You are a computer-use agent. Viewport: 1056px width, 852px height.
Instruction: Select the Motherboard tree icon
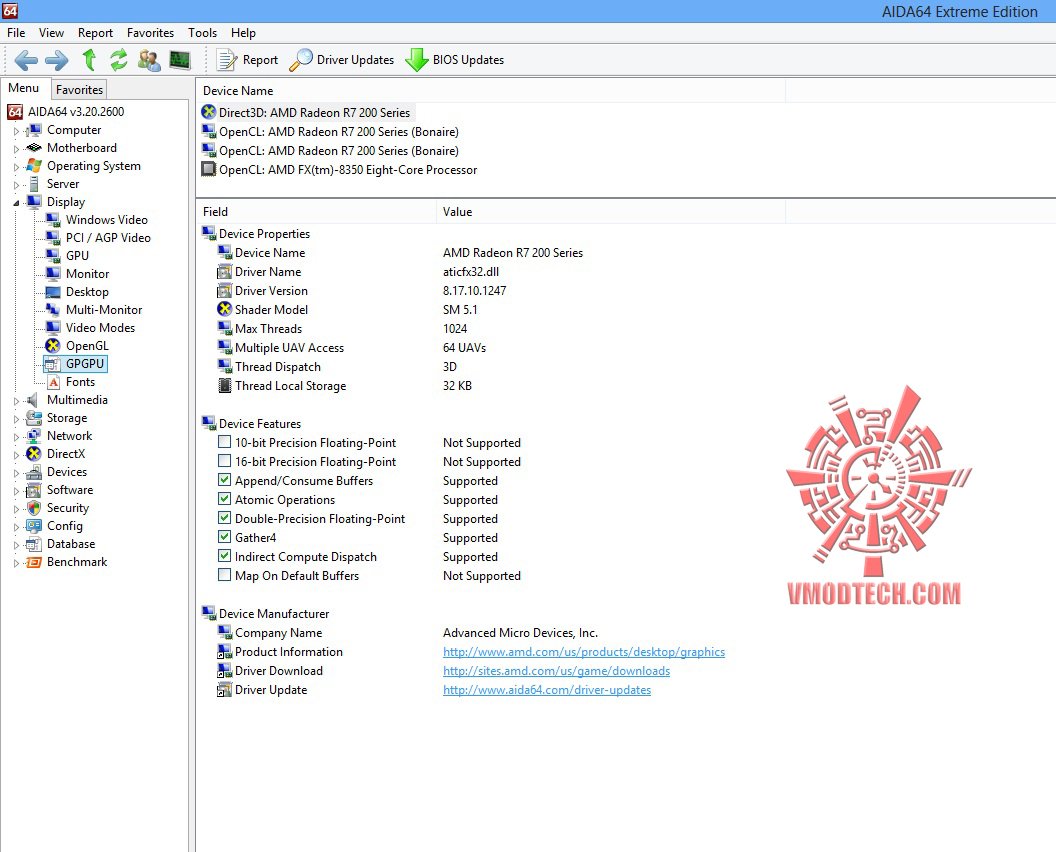(x=34, y=148)
